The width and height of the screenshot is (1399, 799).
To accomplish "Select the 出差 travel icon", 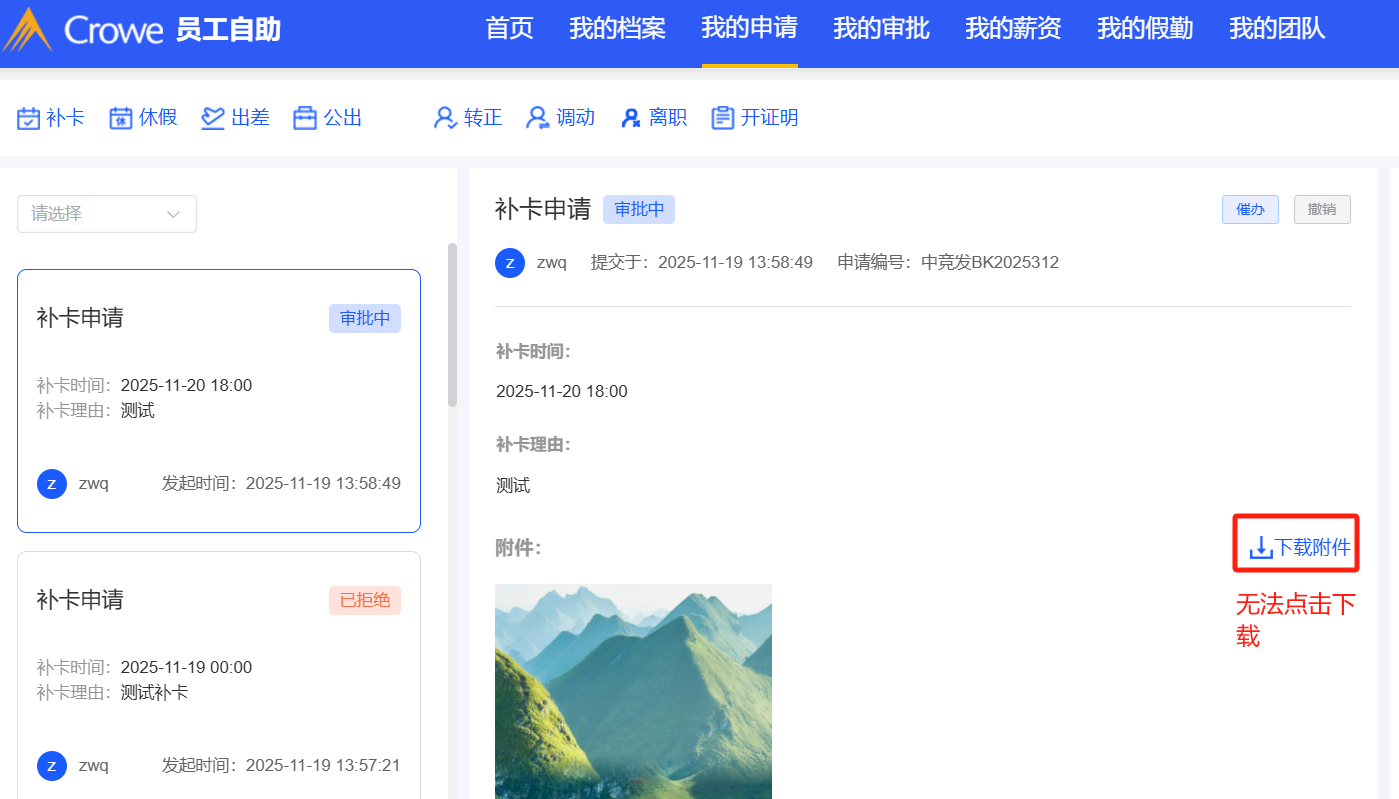I will point(213,118).
